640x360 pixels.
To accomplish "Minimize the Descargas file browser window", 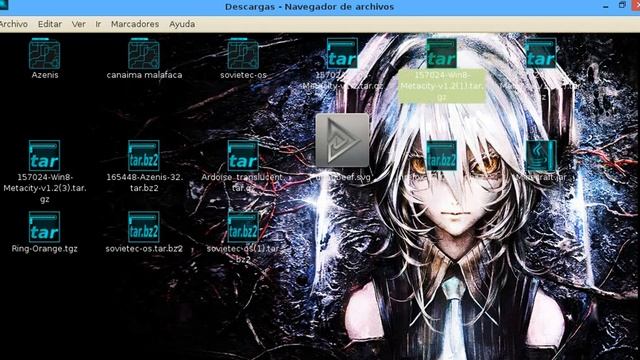I will point(606,6).
